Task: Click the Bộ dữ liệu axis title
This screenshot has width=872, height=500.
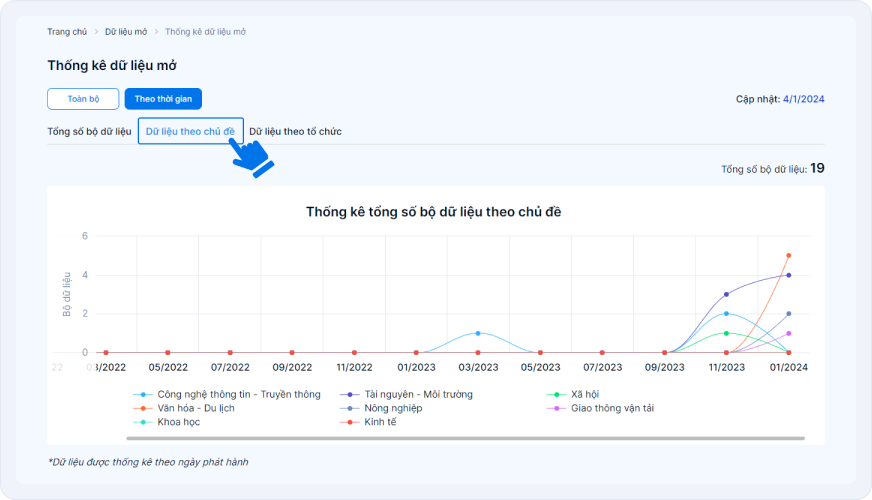Action: tap(67, 294)
